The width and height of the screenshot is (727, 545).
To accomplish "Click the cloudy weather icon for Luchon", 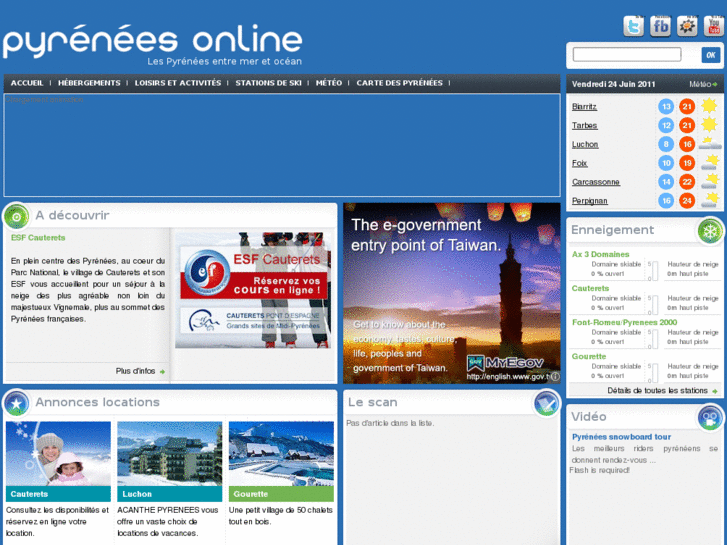I will pyautogui.click(x=709, y=144).
